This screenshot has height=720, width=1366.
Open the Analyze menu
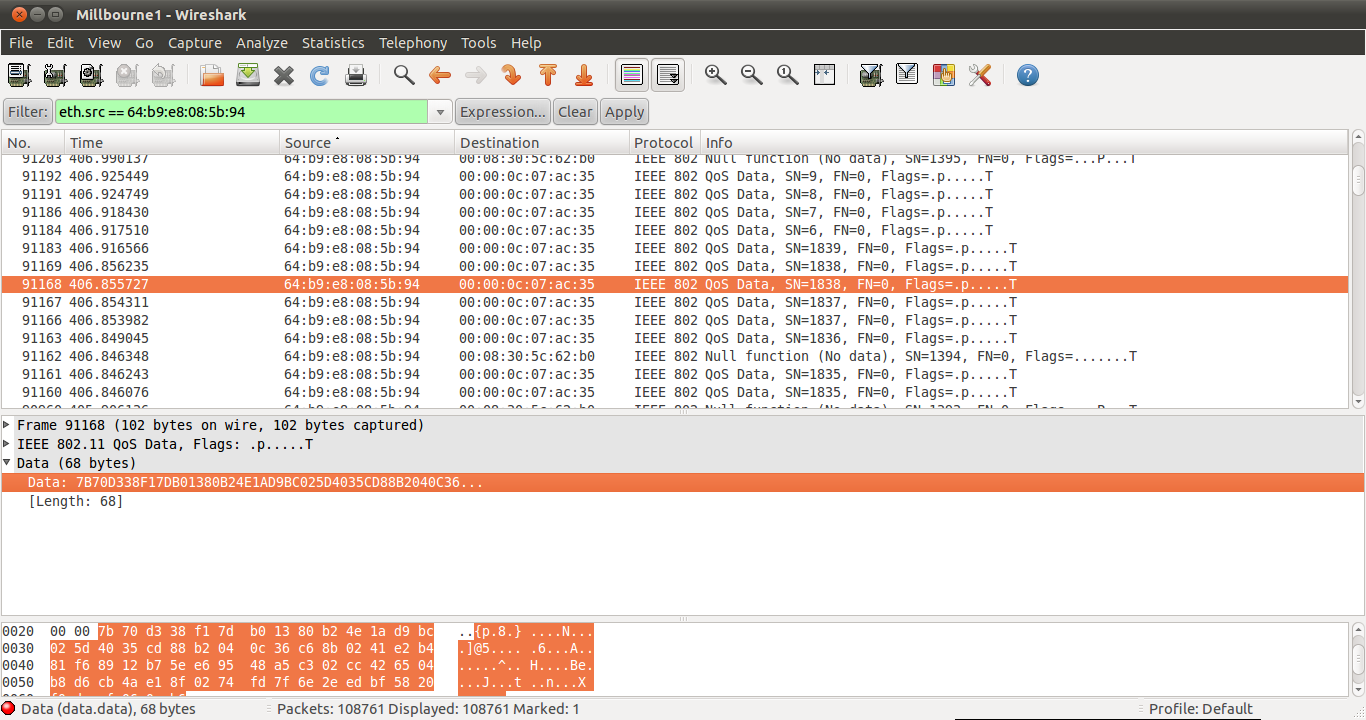point(262,43)
